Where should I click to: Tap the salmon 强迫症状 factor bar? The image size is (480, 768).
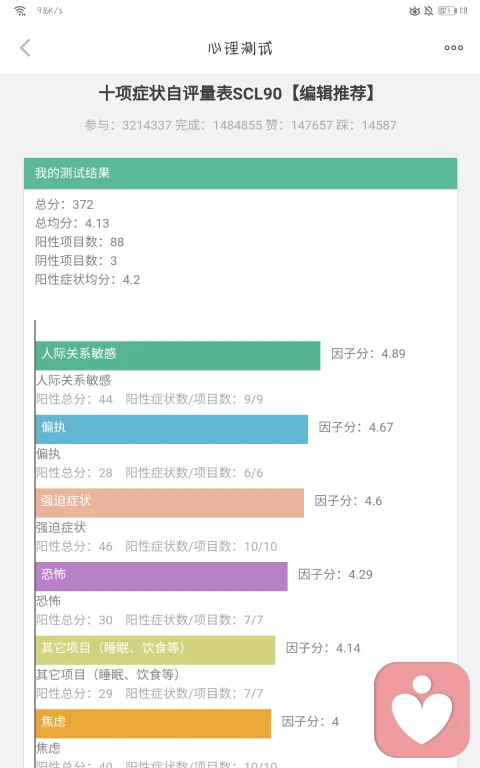170,503
